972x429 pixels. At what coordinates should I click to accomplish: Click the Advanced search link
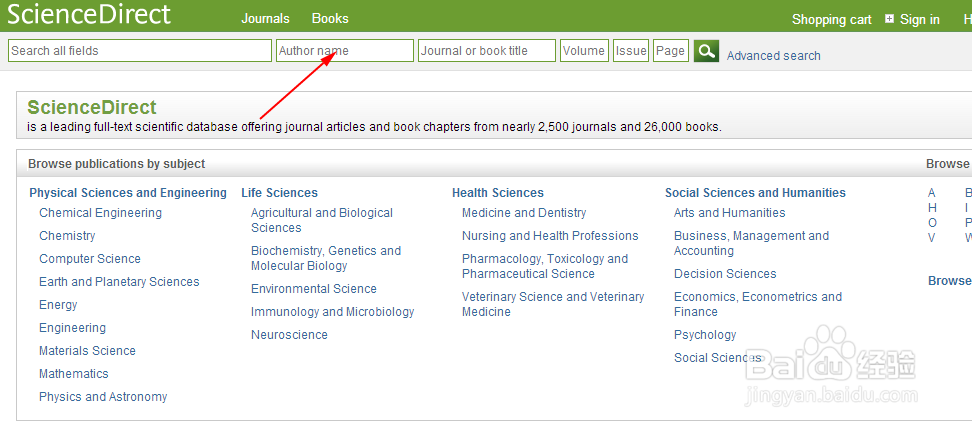click(773, 56)
